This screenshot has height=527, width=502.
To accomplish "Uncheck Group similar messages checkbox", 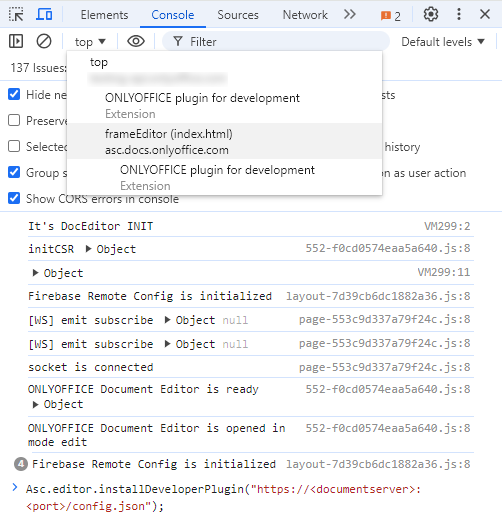I will pyautogui.click(x=14, y=172).
